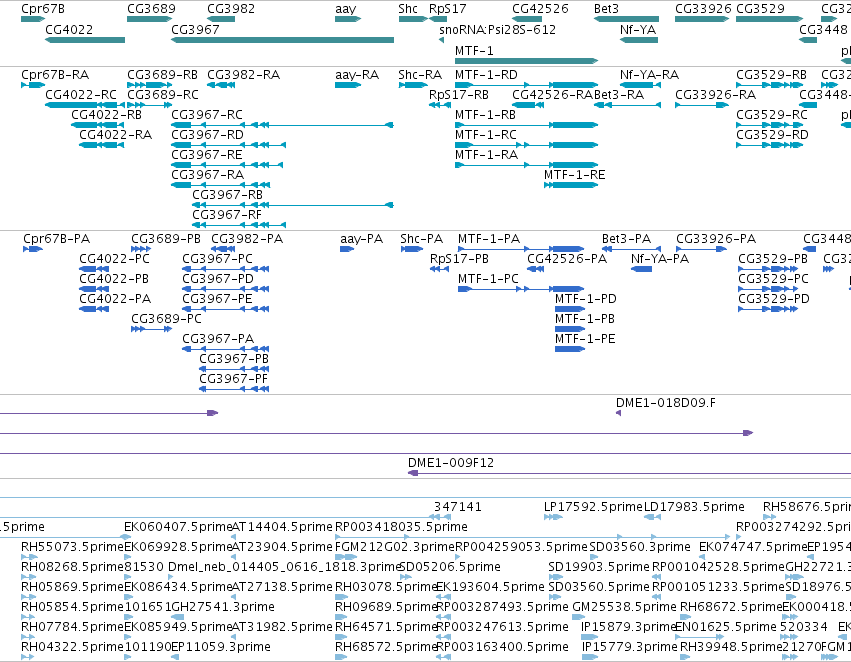Click the CG3689-PB protein label
Image resolution: width=851 pixels, height=662 pixels.
(166, 239)
